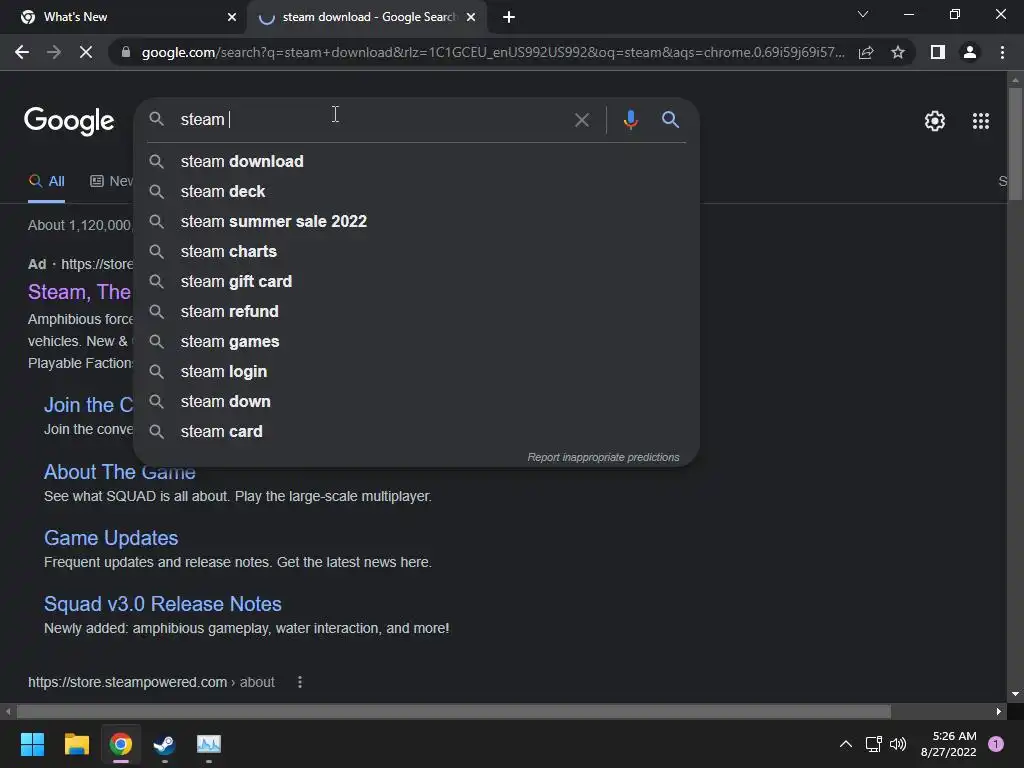This screenshot has height=768, width=1024.
Task: Choose suggestion 'steam download'
Action: pyautogui.click(x=417, y=161)
